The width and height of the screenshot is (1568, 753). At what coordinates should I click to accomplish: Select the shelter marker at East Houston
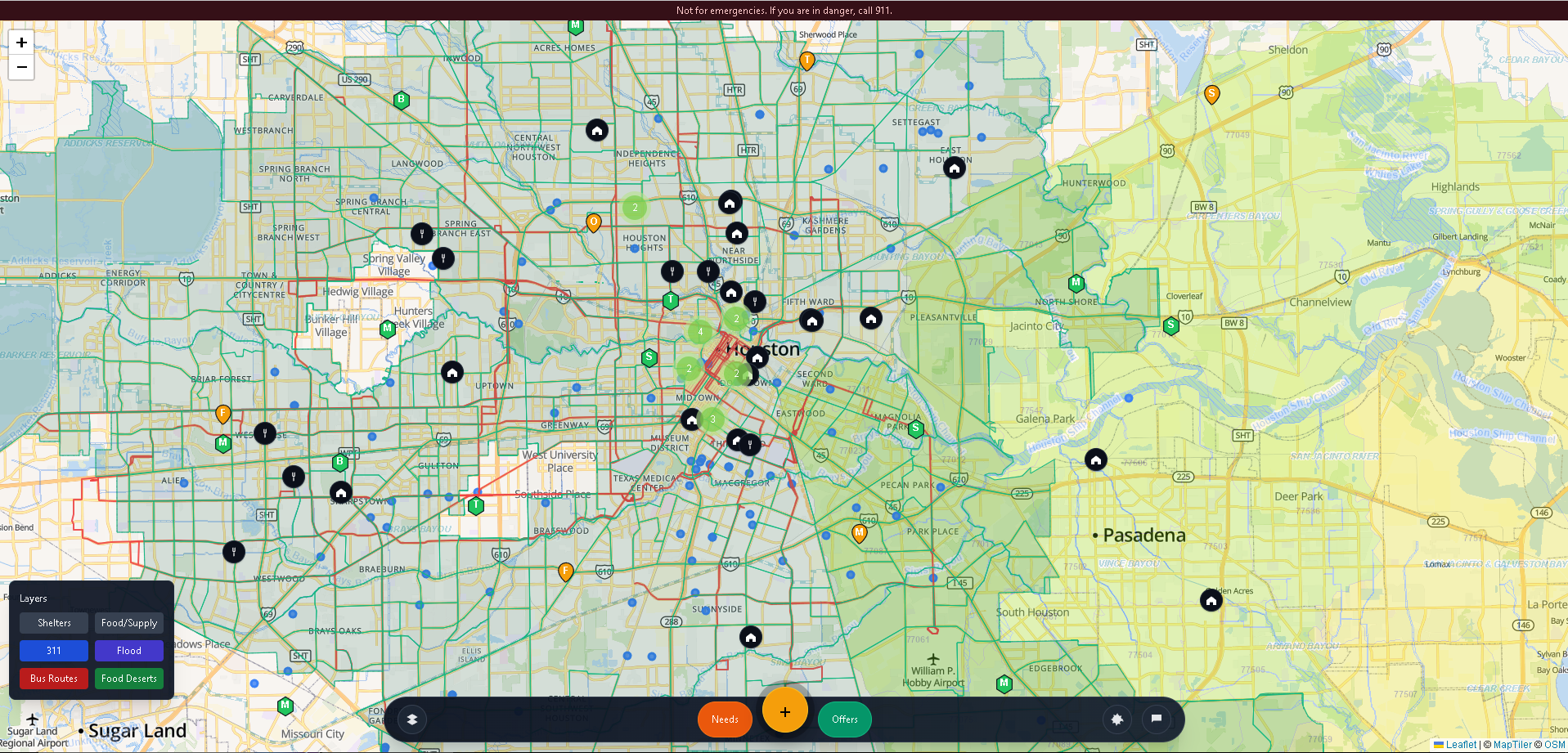(955, 168)
